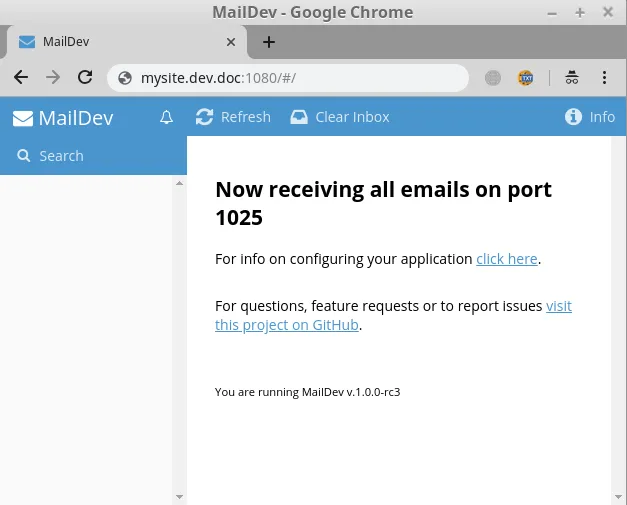The image size is (627, 505).
Task: Click the magnifier search icon
Action: click(x=24, y=156)
